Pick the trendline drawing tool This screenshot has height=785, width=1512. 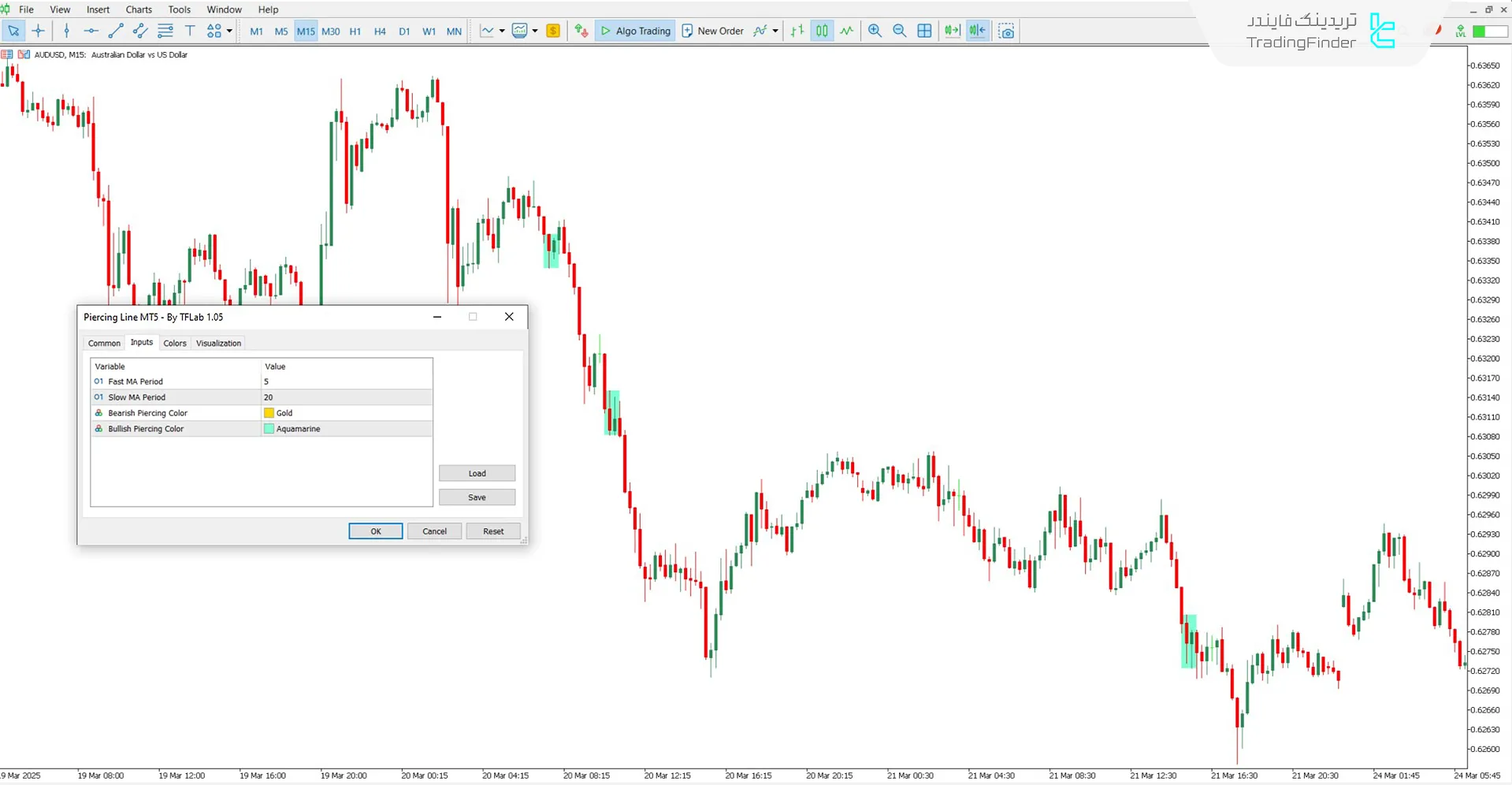(x=116, y=31)
